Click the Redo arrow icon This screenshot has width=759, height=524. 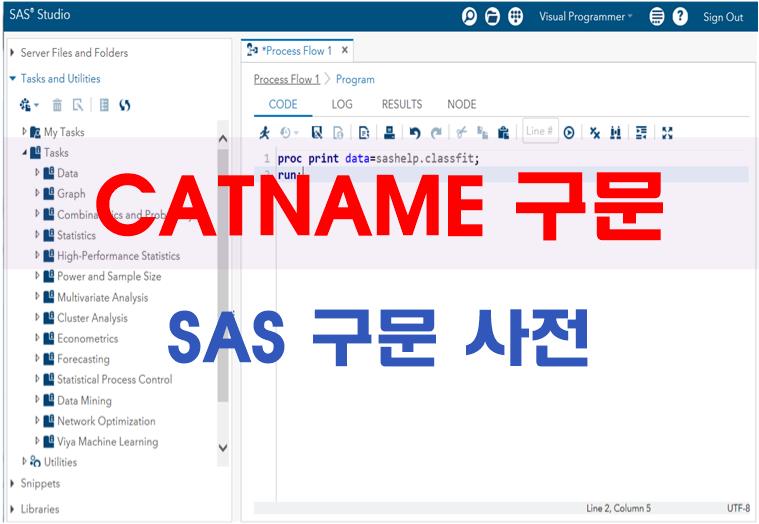(x=436, y=132)
